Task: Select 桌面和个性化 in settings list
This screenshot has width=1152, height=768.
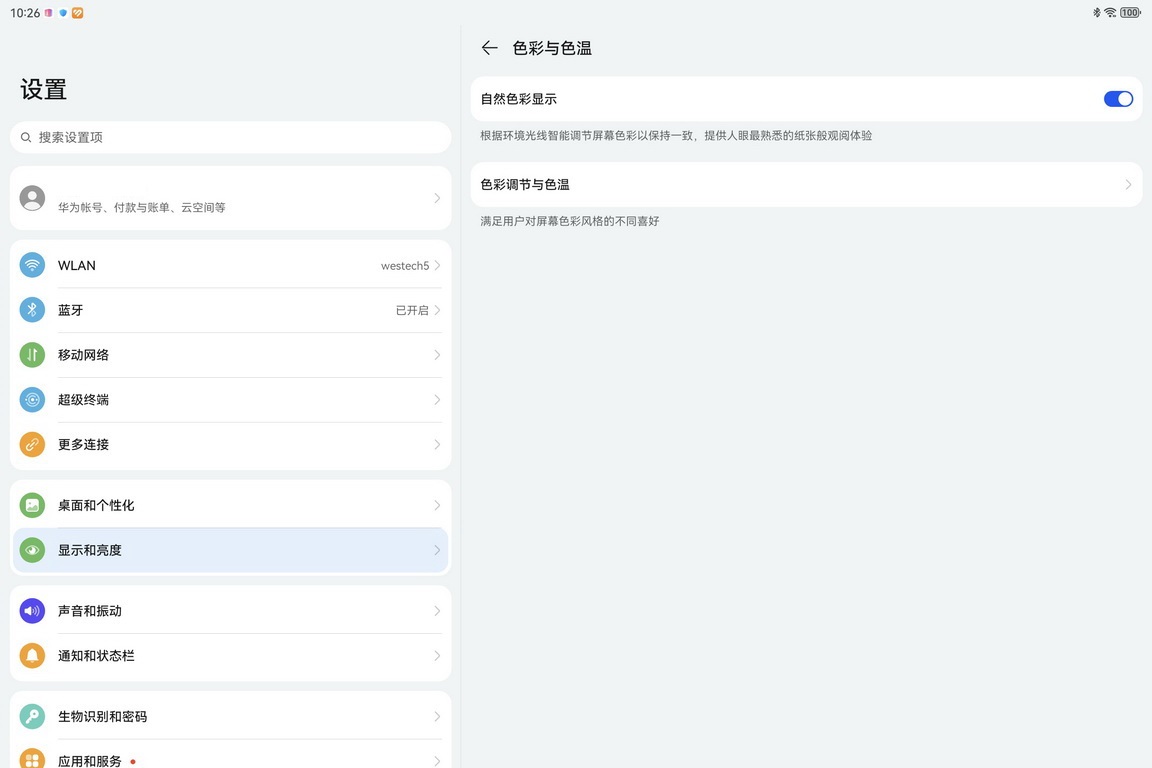Action: coord(231,506)
